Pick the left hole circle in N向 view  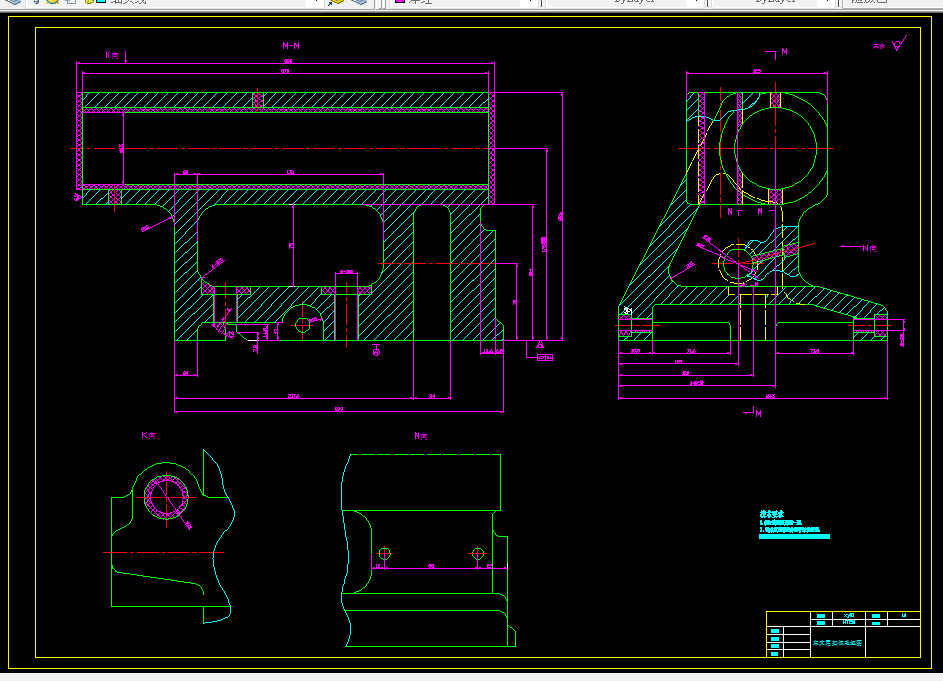[384, 553]
